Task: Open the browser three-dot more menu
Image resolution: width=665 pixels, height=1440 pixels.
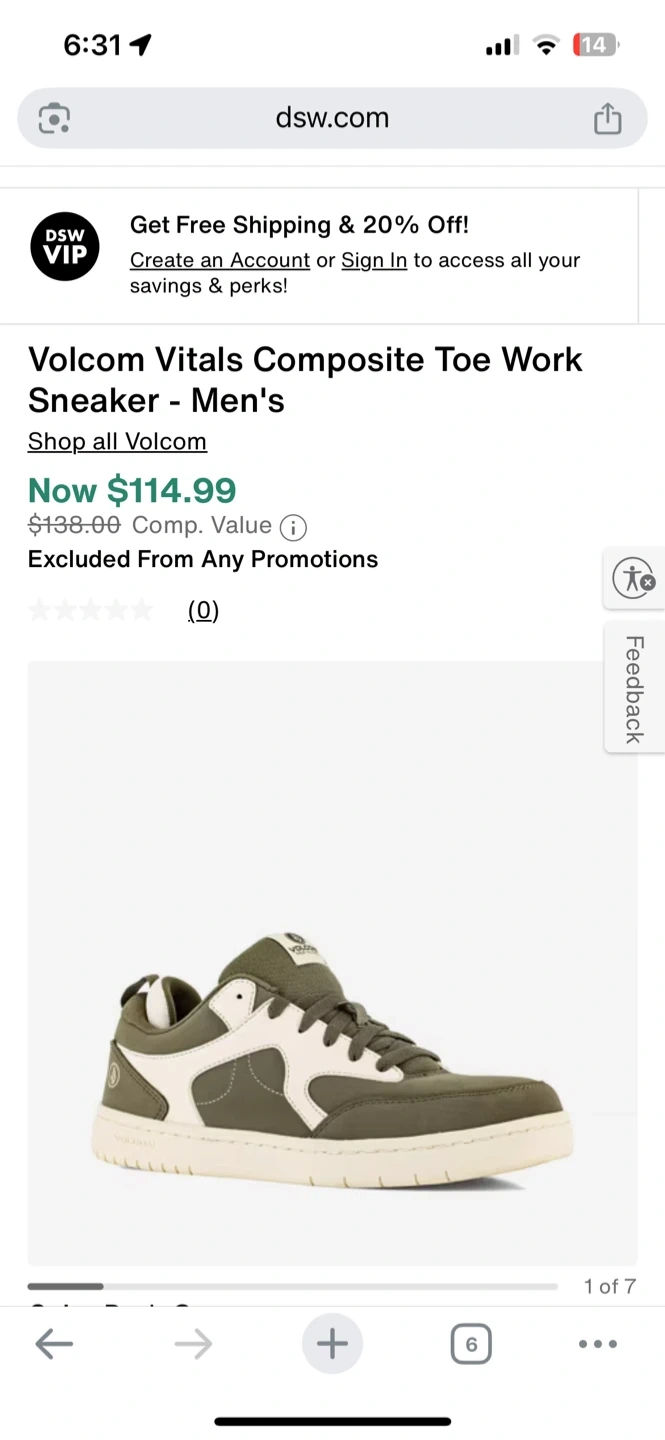Action: (598, 1344)
